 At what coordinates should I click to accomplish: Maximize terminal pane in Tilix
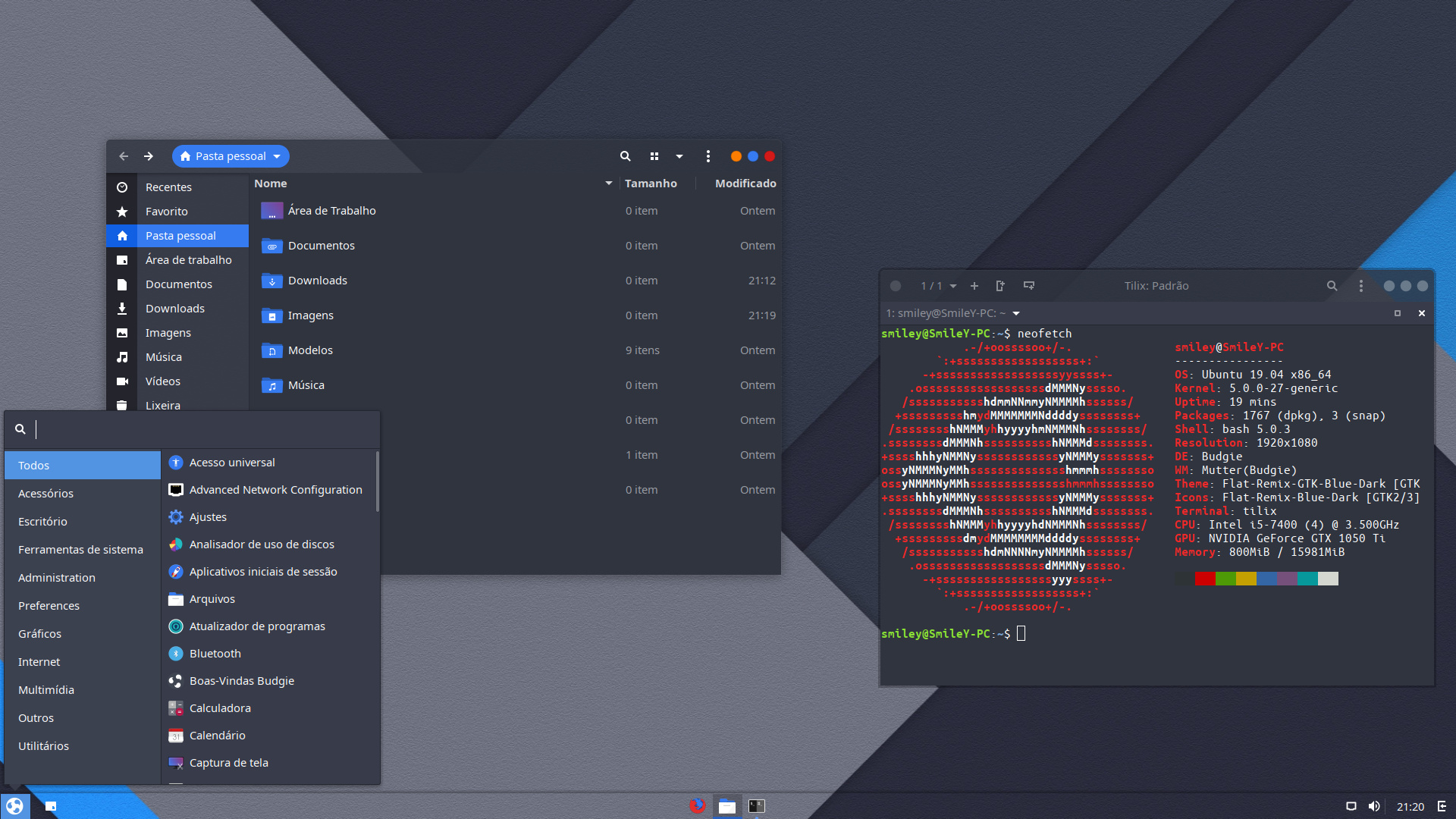tap(1398, 313)
